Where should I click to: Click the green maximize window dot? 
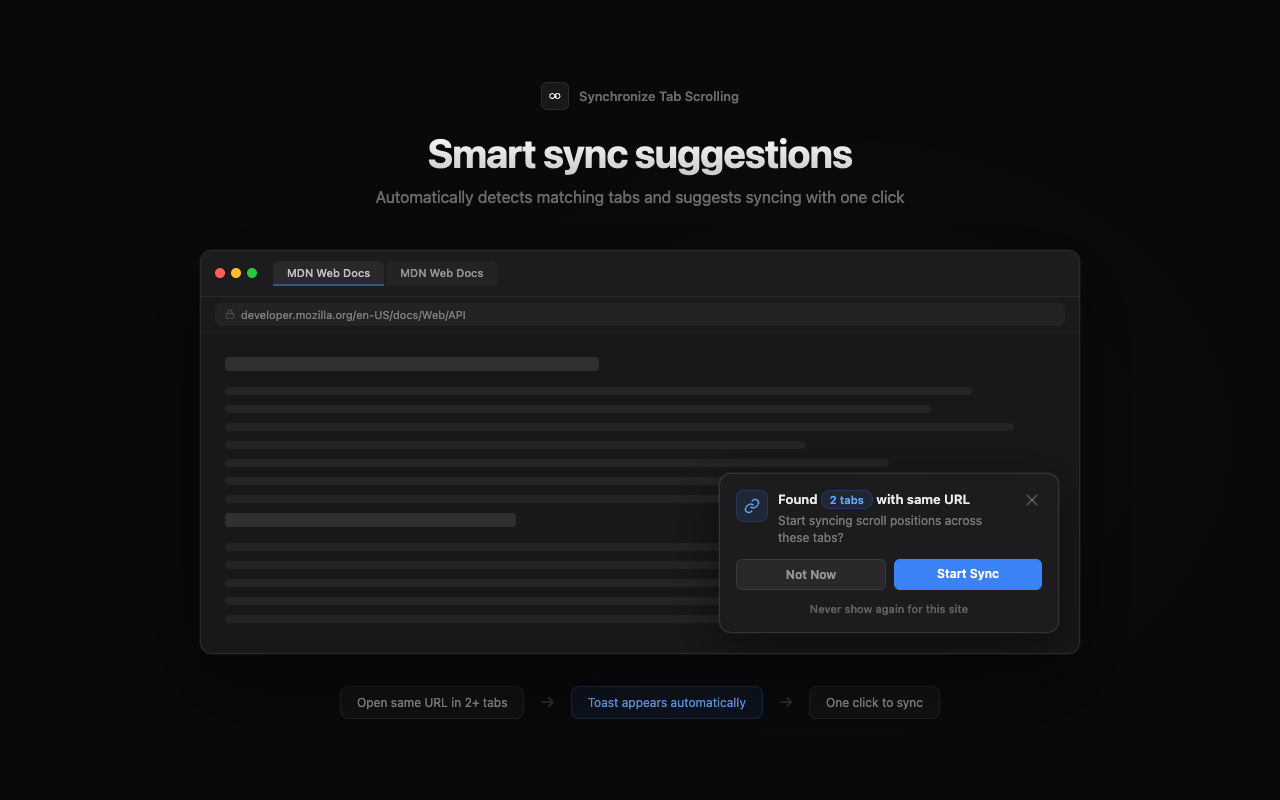[x=252, y=273]
